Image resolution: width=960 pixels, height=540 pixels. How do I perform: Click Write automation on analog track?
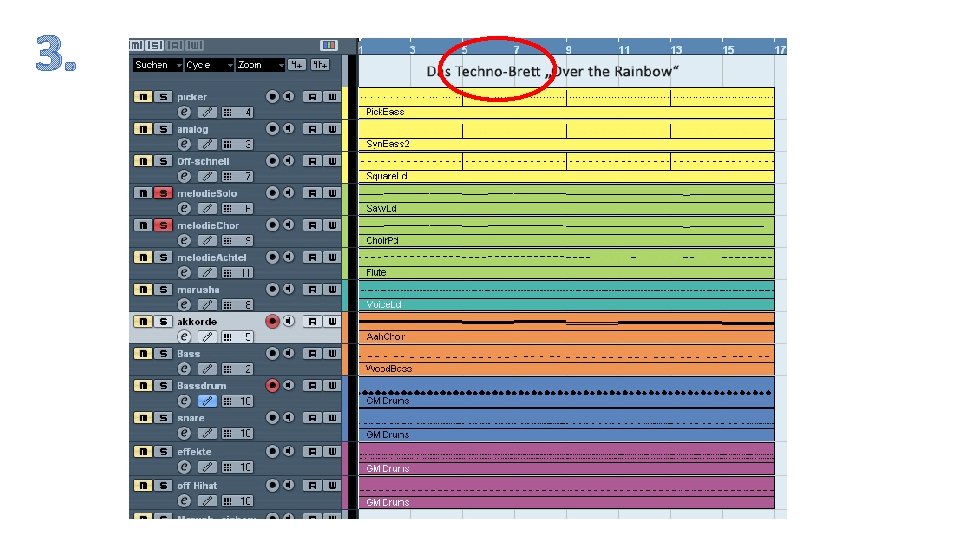tap(331, 129)
